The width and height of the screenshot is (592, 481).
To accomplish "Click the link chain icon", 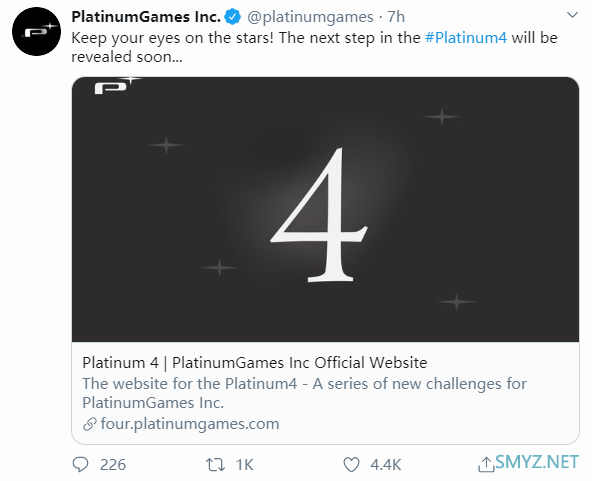I will tap(90, 424).
